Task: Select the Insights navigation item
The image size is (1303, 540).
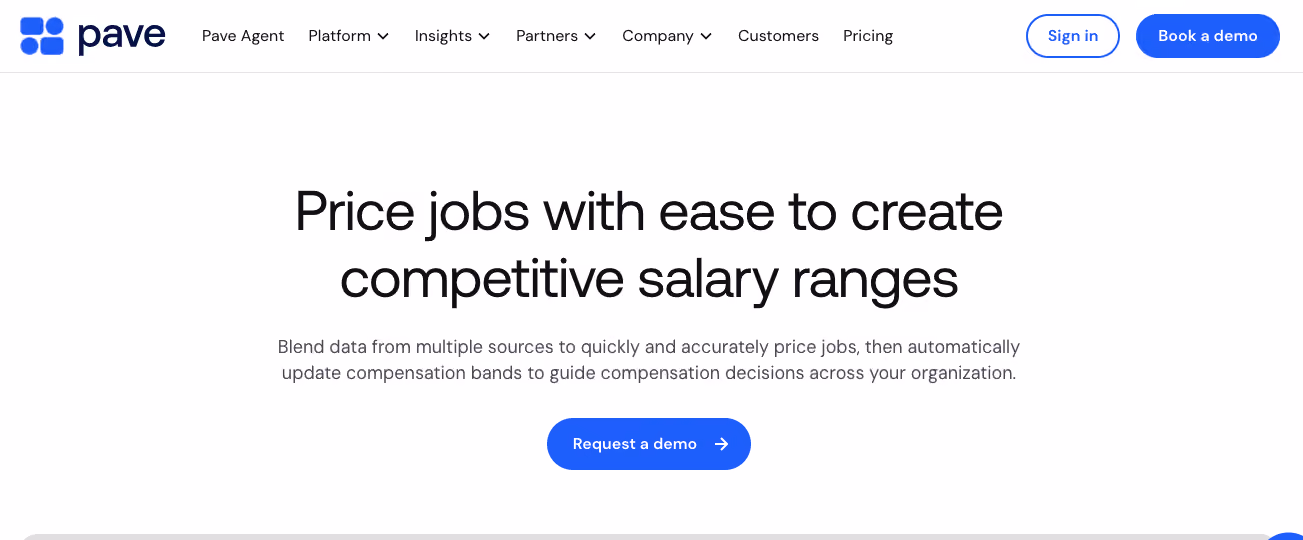Action: click(x=443, y=36)
